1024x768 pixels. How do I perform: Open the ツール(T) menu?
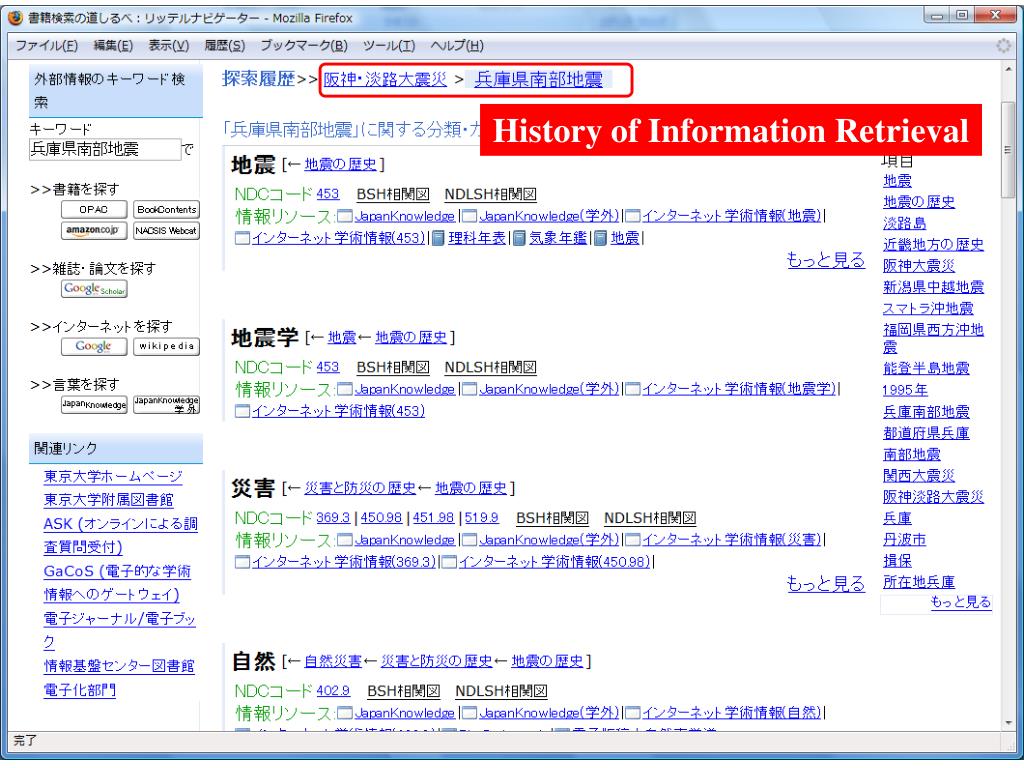tap(389, 46)
